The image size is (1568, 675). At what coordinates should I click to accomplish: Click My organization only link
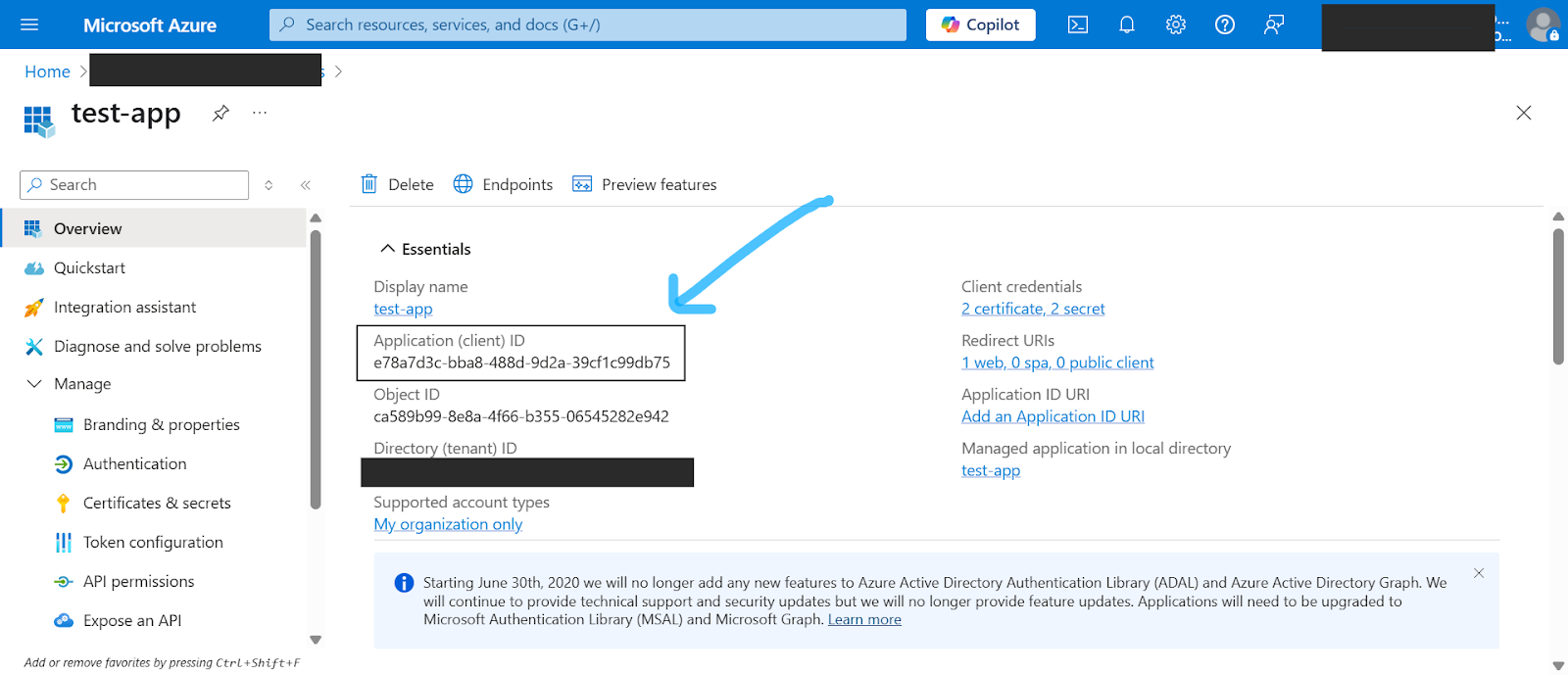(x=448, y=524)
